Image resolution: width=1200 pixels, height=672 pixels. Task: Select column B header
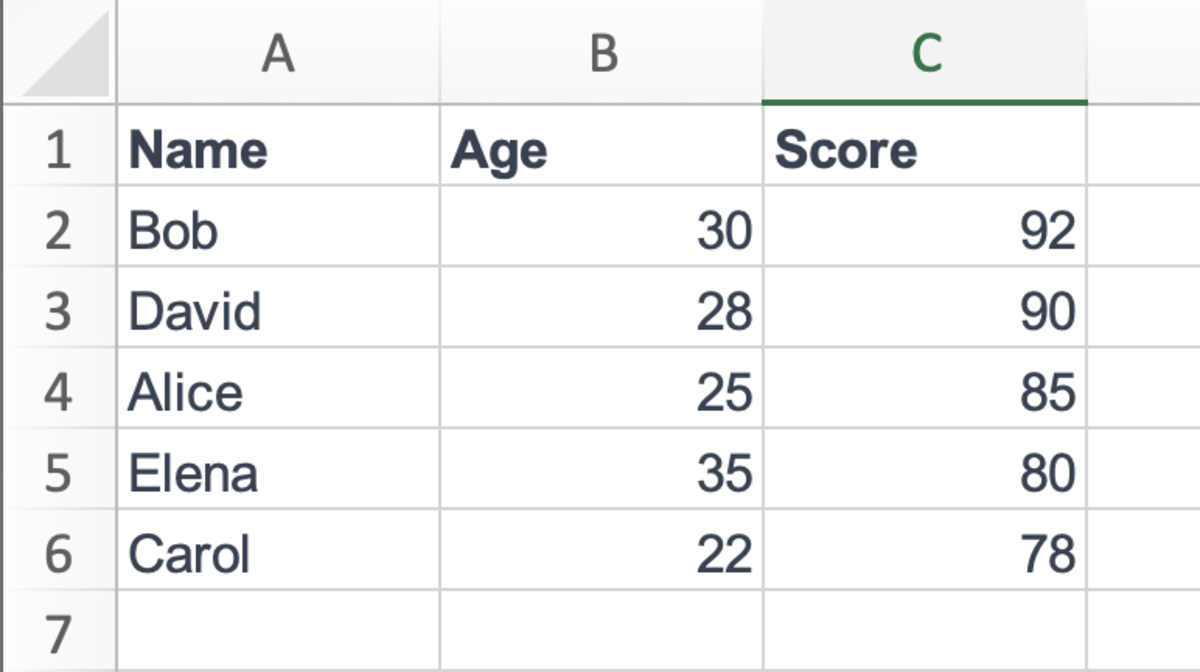tap(601, 51)
